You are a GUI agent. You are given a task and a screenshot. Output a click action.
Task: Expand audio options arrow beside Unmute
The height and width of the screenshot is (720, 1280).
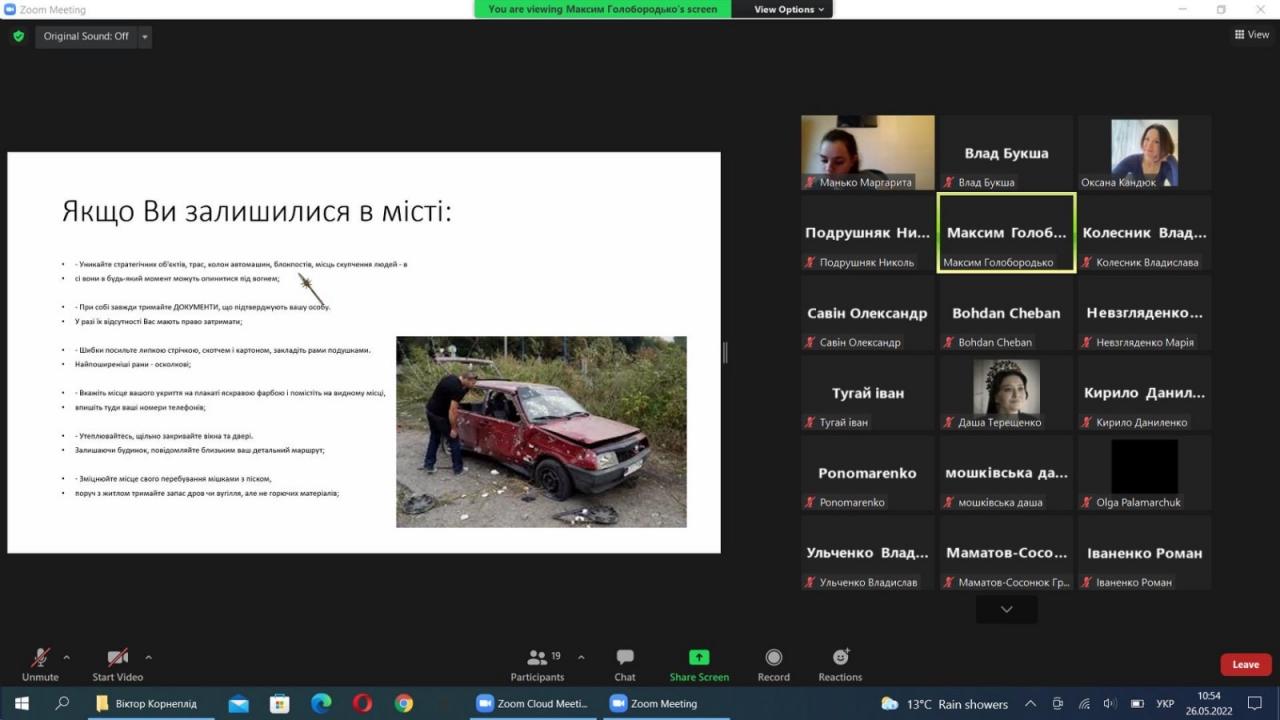(x=67, y=658)
